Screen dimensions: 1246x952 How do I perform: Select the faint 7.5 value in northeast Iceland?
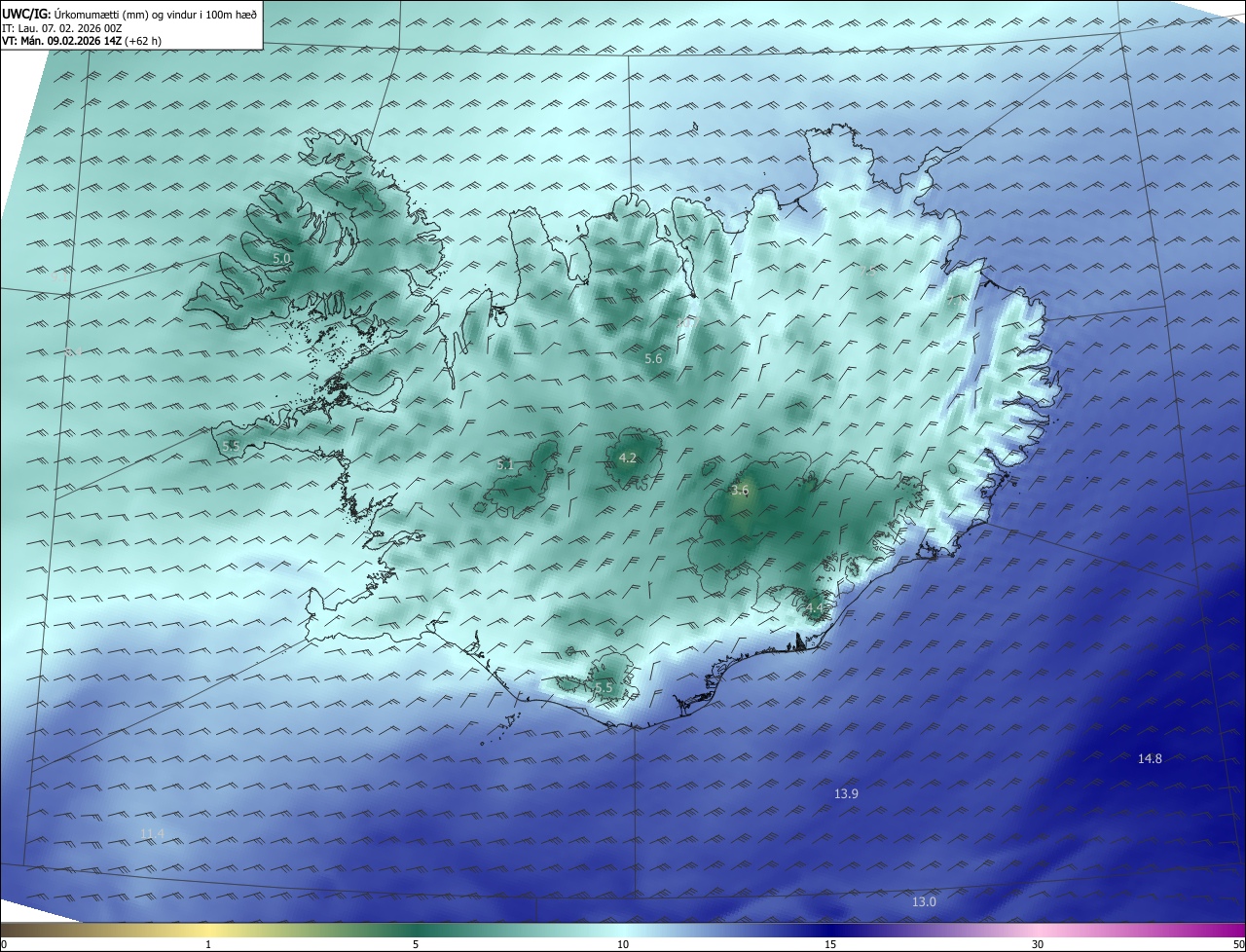pos(869,273)
